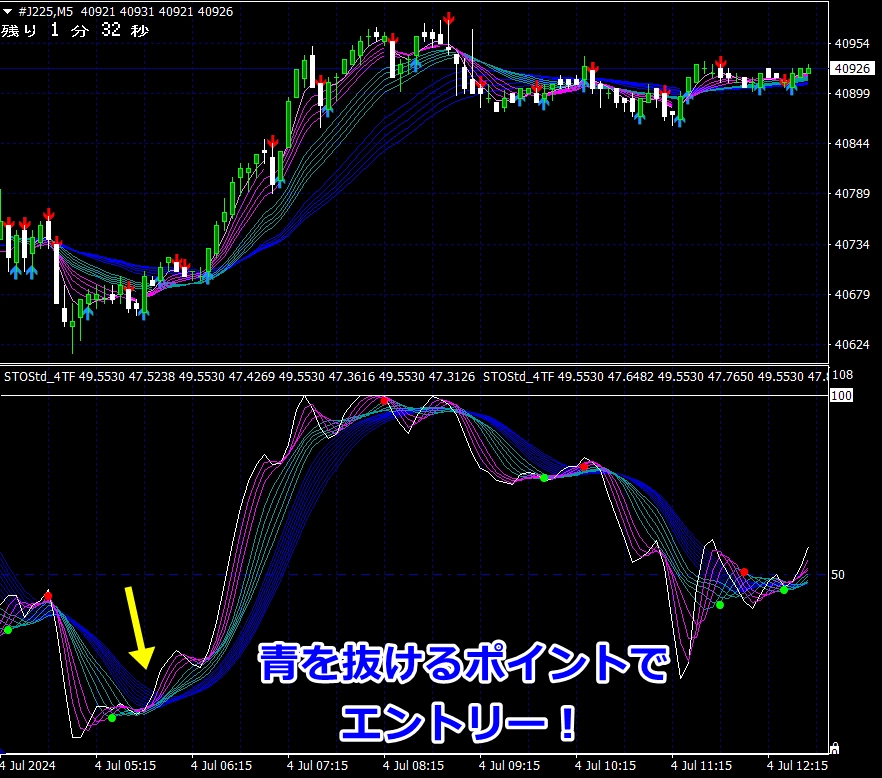Select the current price label 40926

(x=851, y=69)
